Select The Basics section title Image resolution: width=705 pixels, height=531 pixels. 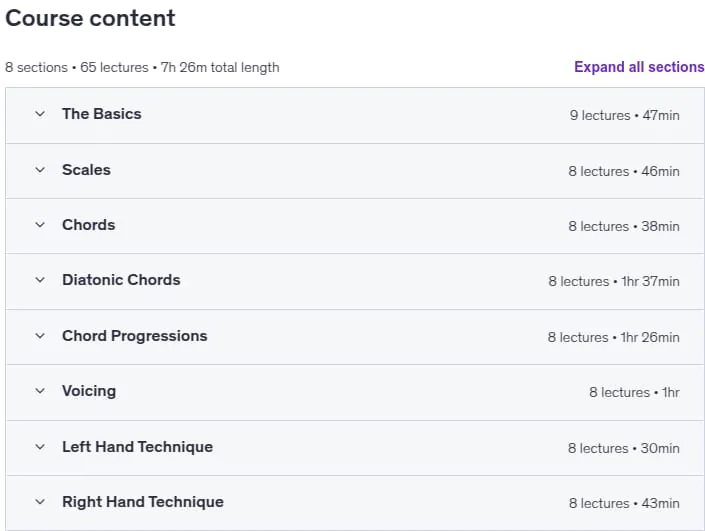click(102, 114)
